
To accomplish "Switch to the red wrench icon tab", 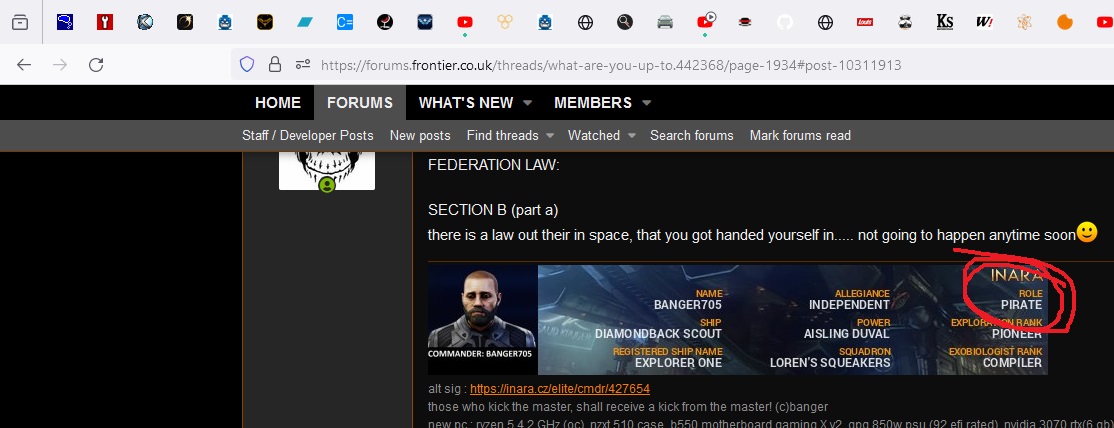I will (x=105, y=22).
